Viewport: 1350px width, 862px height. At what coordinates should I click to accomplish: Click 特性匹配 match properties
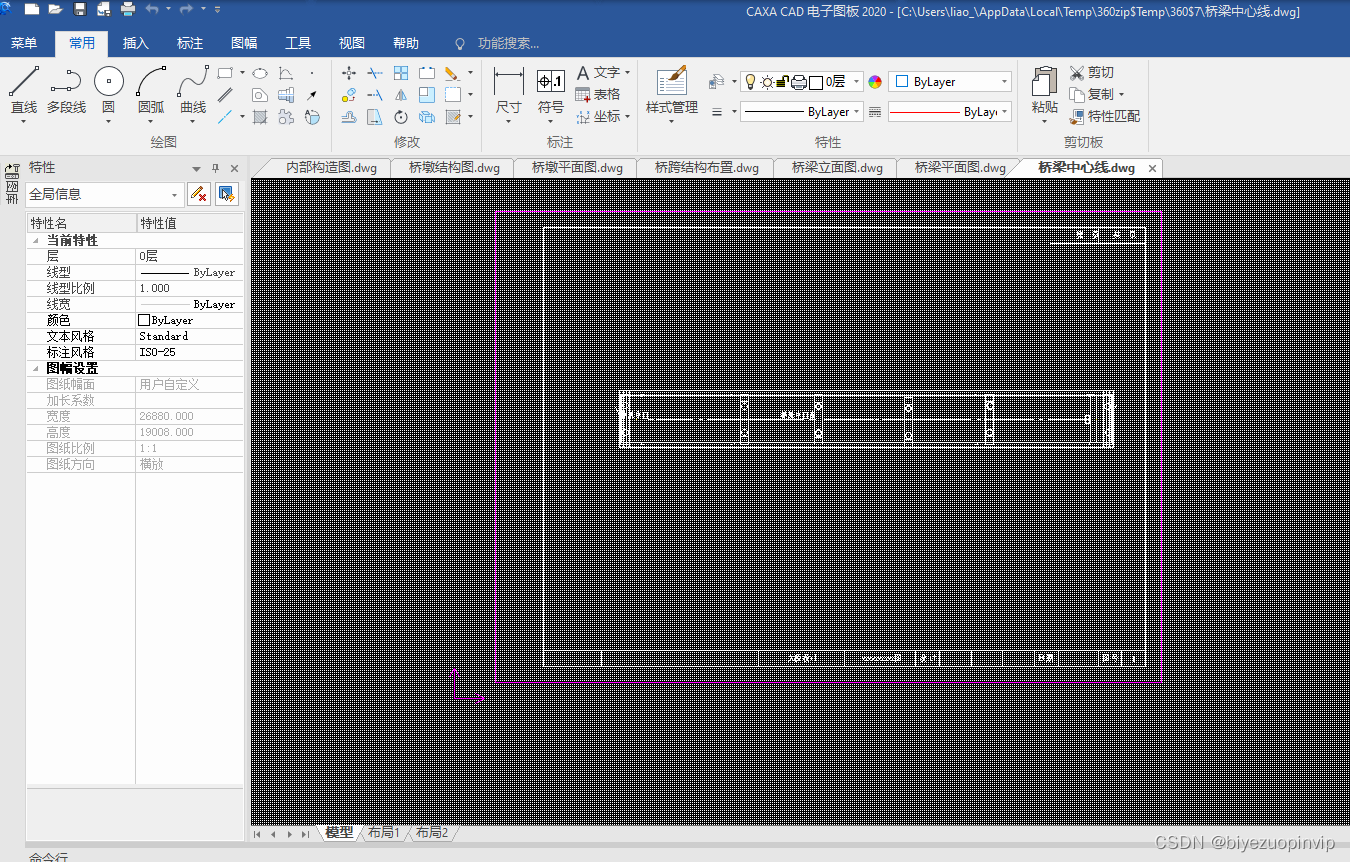point(1104,116)
